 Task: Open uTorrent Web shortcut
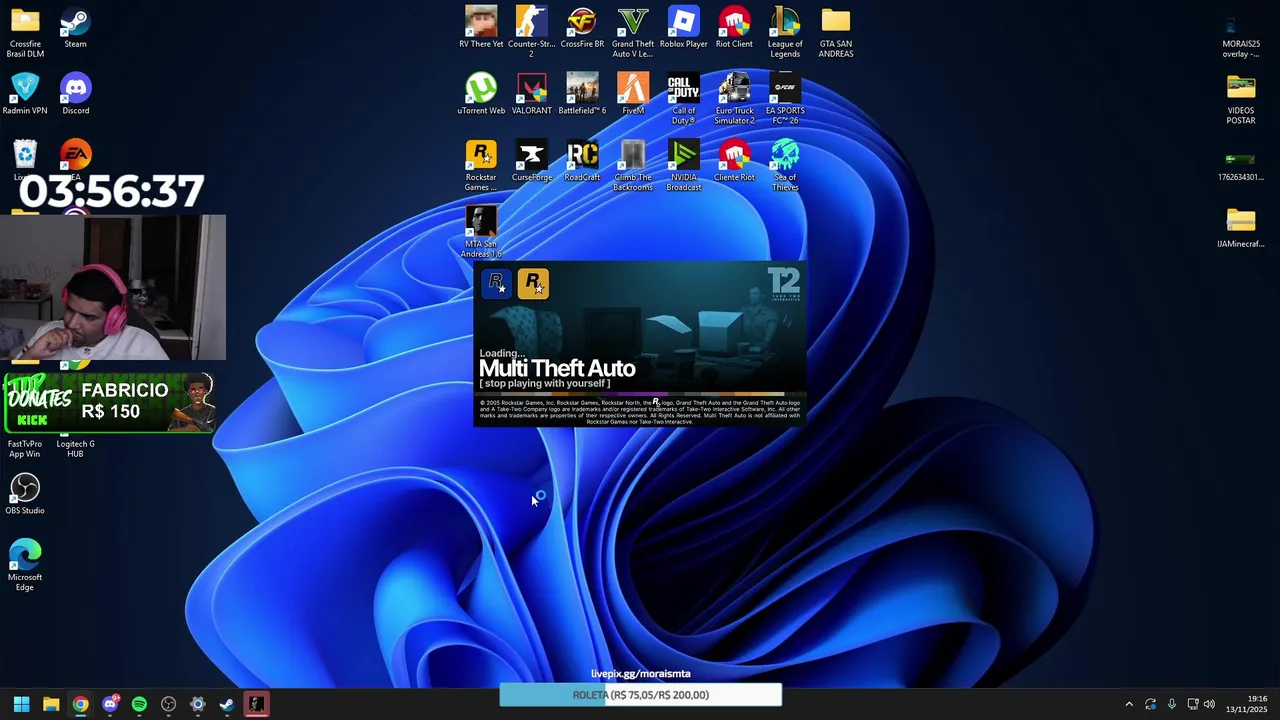(x=481, y=94)
